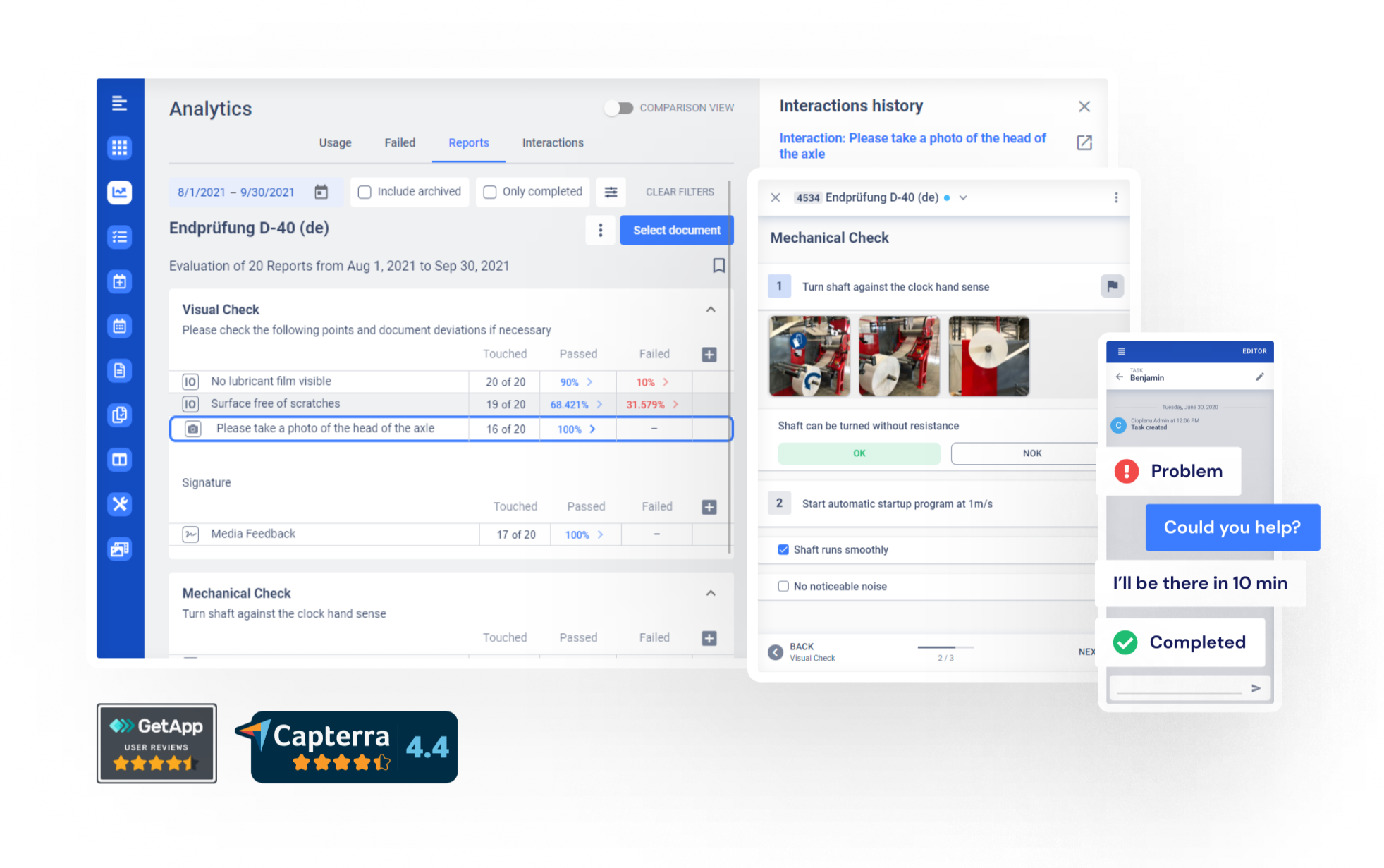Click the Select document button
The image size is (1384, 868).
click(x=677, y=230)
